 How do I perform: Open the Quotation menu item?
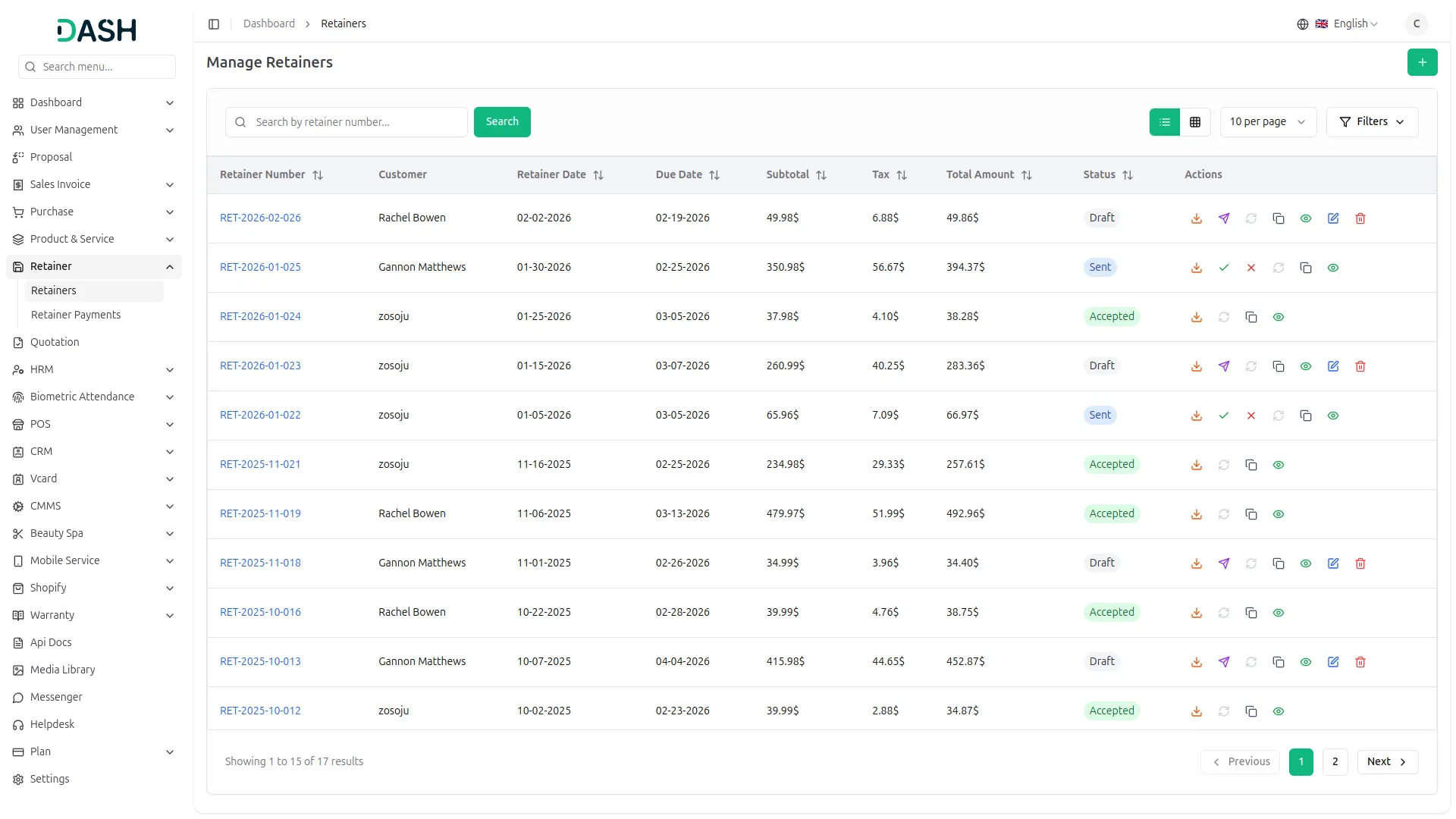(55, 342)
